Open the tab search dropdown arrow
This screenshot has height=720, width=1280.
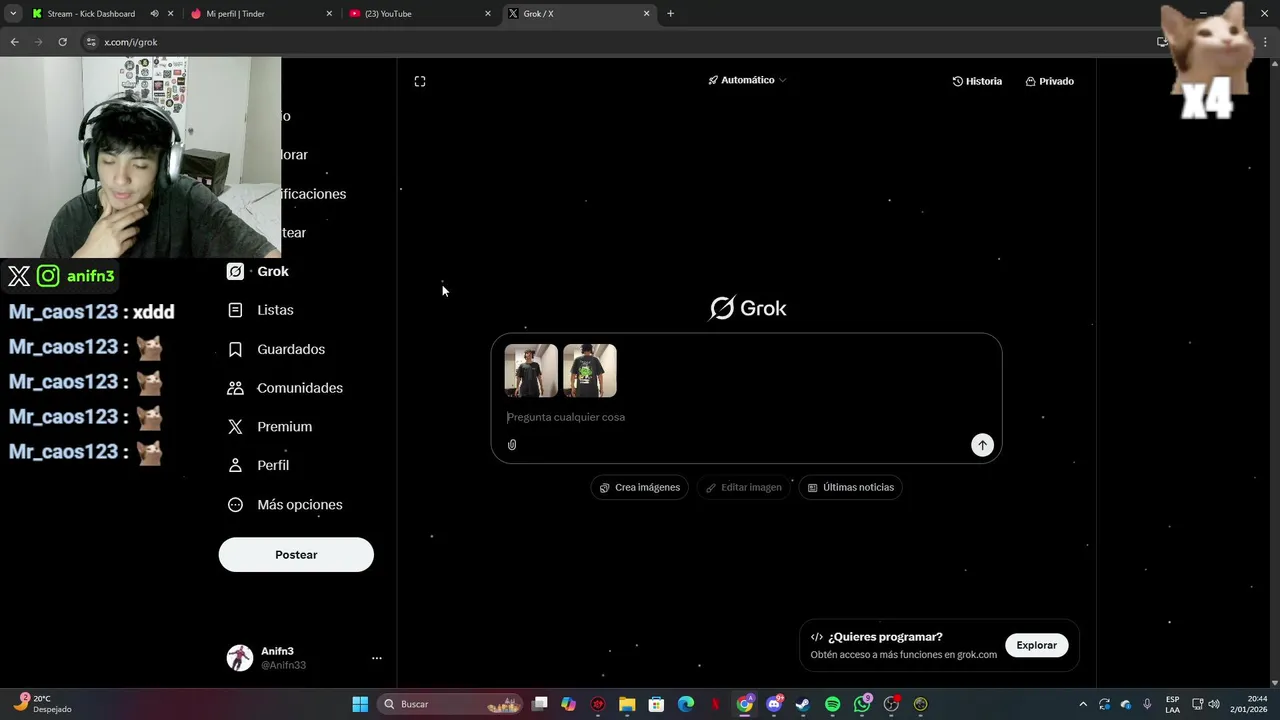coord(13,14)
